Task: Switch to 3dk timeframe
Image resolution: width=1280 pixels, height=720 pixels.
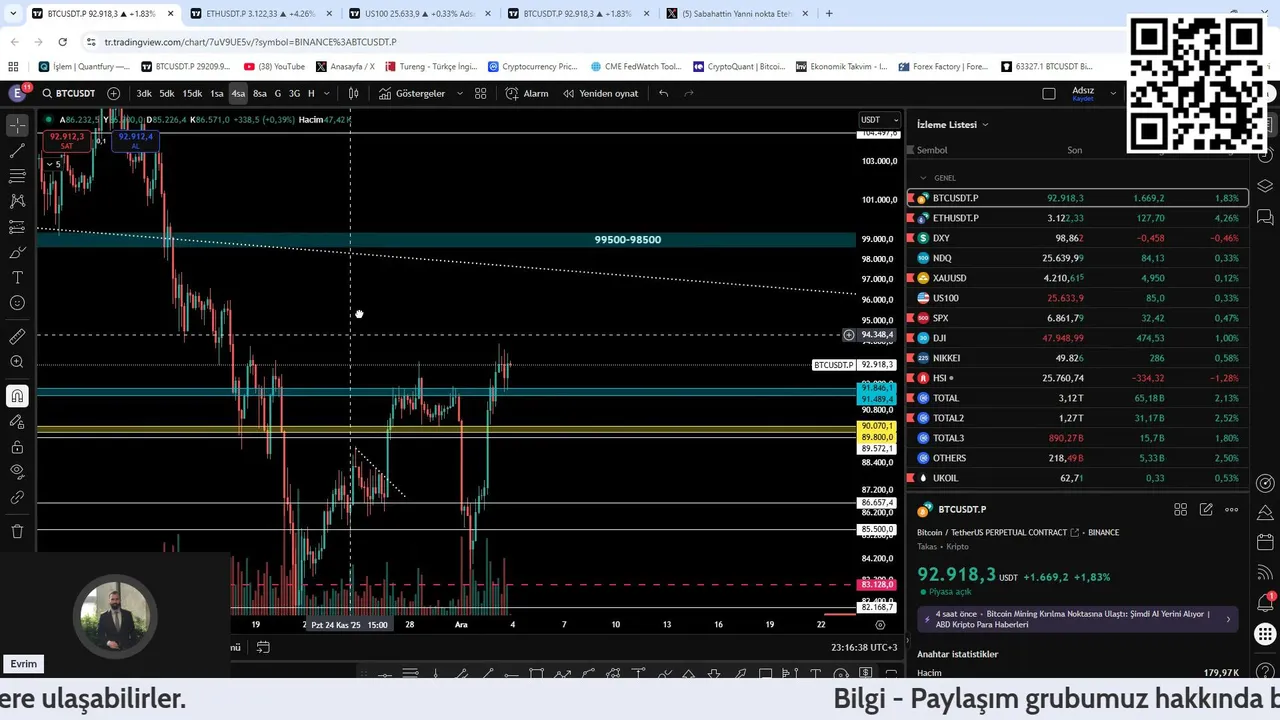Action: [144, 93]
